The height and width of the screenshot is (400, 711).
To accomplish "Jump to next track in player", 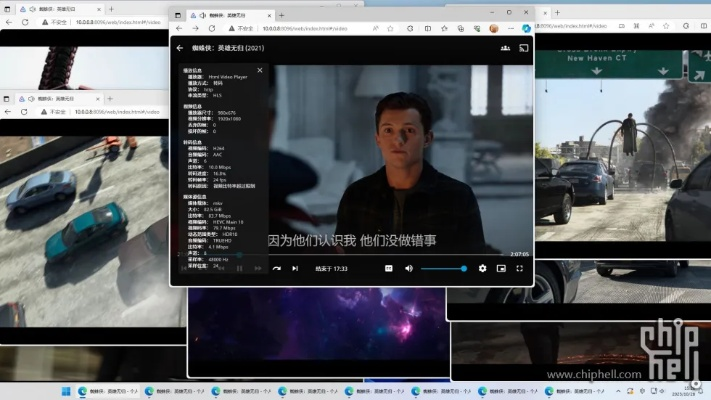I will pos(295,268).
